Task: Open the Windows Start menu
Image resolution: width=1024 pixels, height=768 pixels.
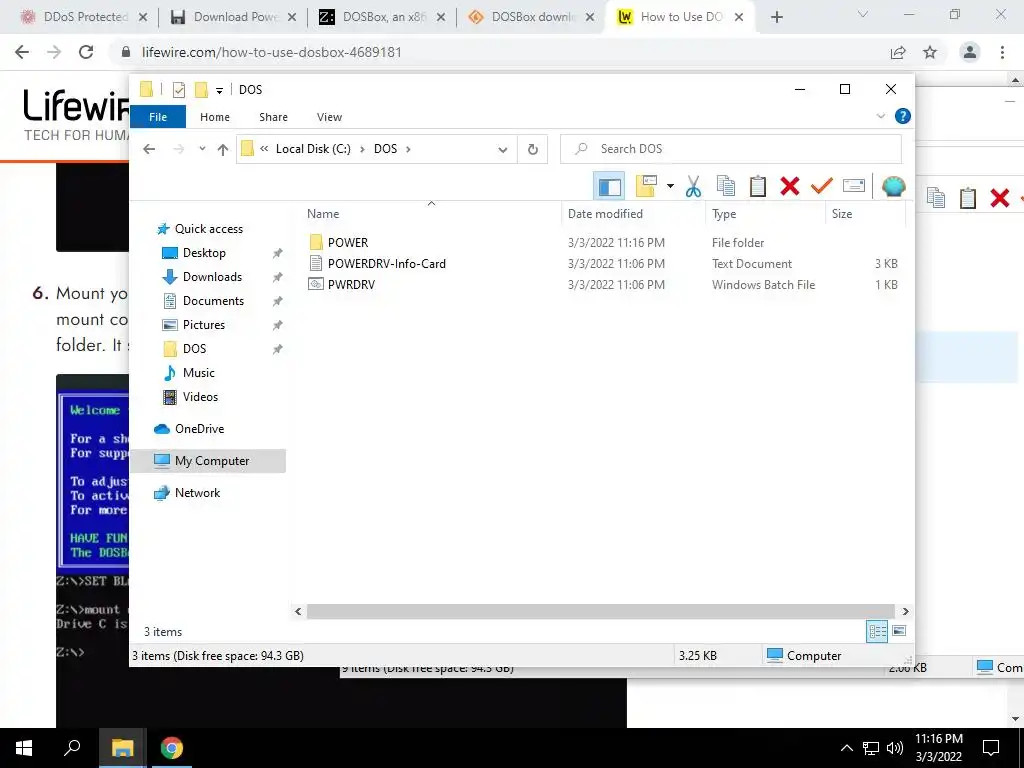Action: tap(24, 748)
